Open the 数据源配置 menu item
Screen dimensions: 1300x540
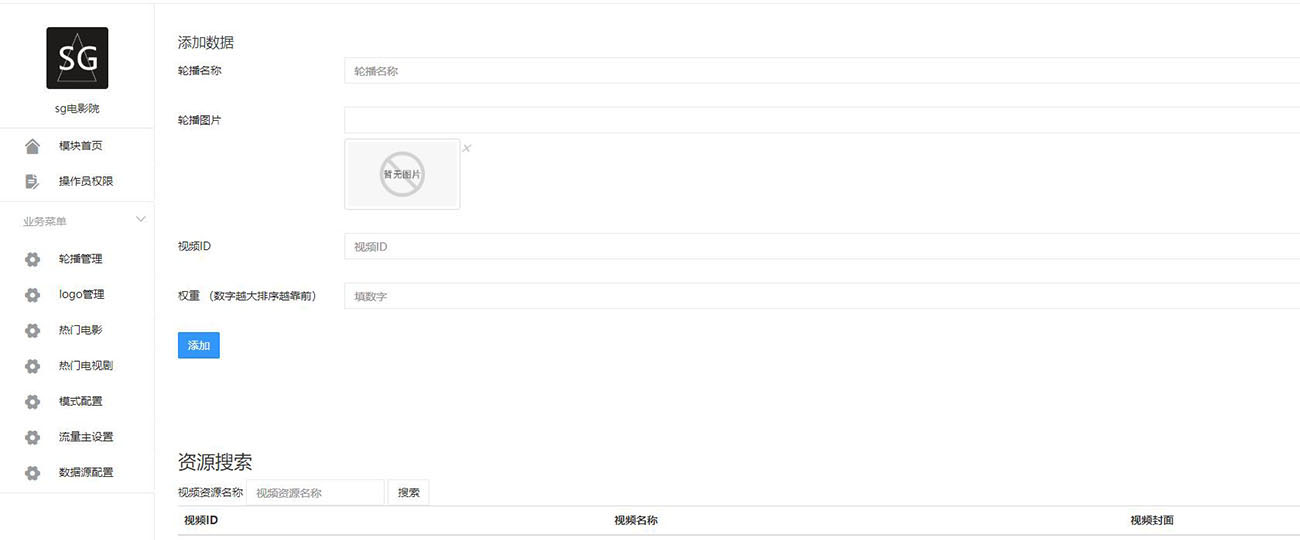(x=85, y=472)
